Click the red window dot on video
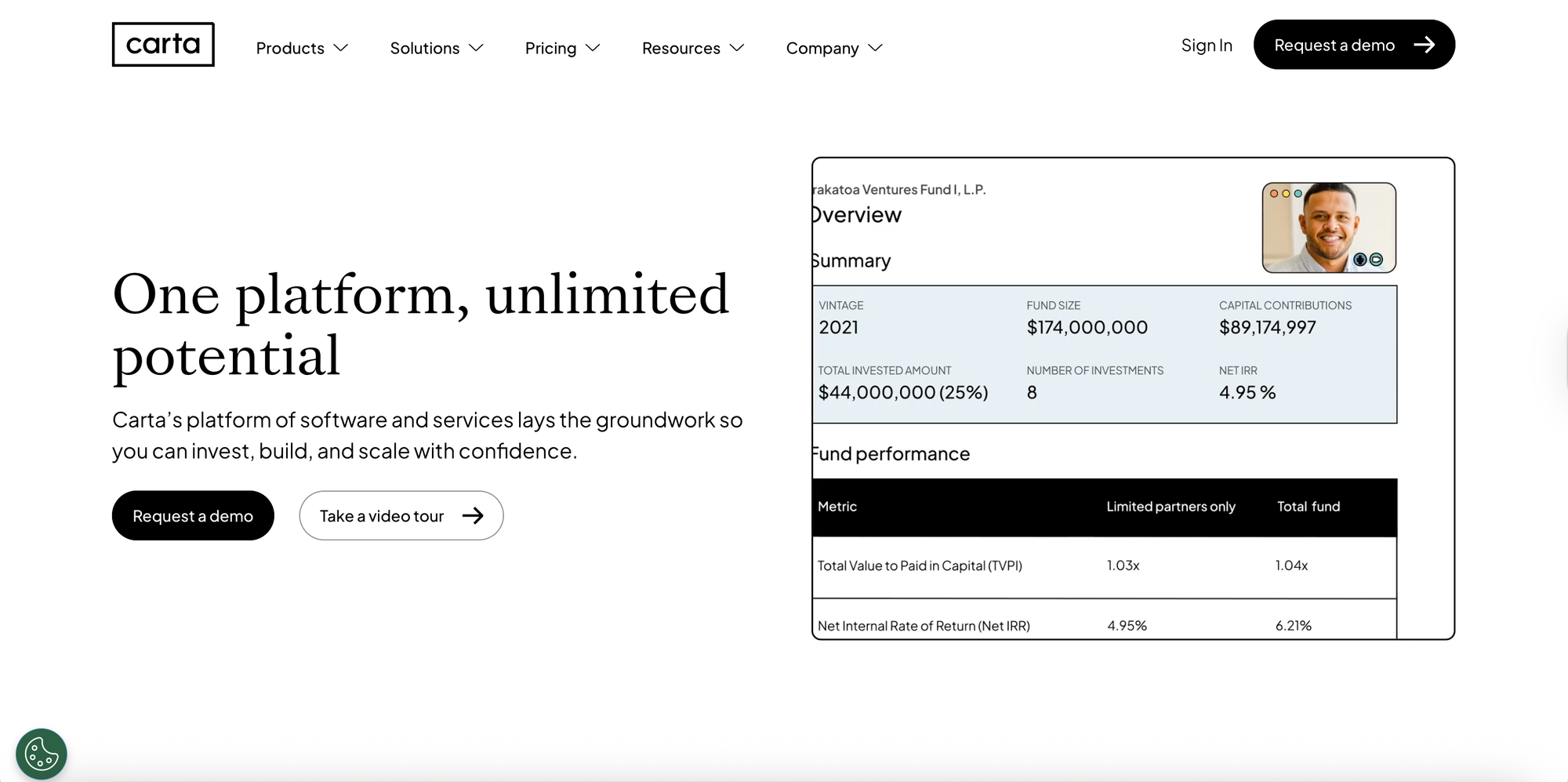The height and width of the screenshot is (782, 1568). (x=1274, y=193)
